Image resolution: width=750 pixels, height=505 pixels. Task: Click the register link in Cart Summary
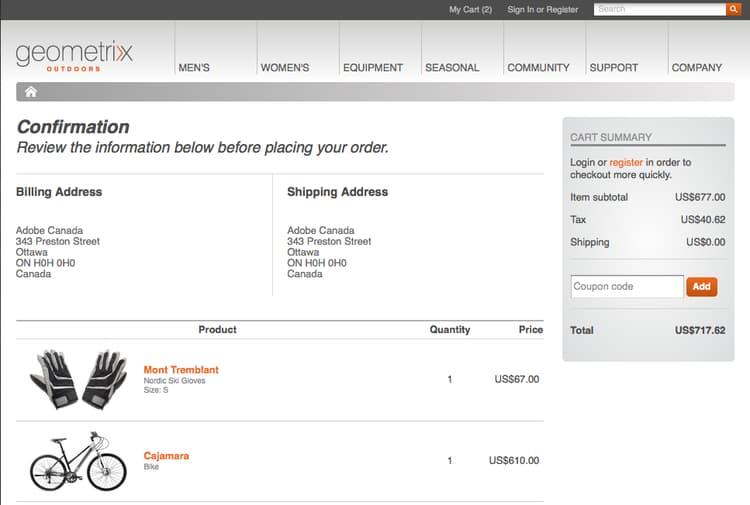(x=626, y=162)
